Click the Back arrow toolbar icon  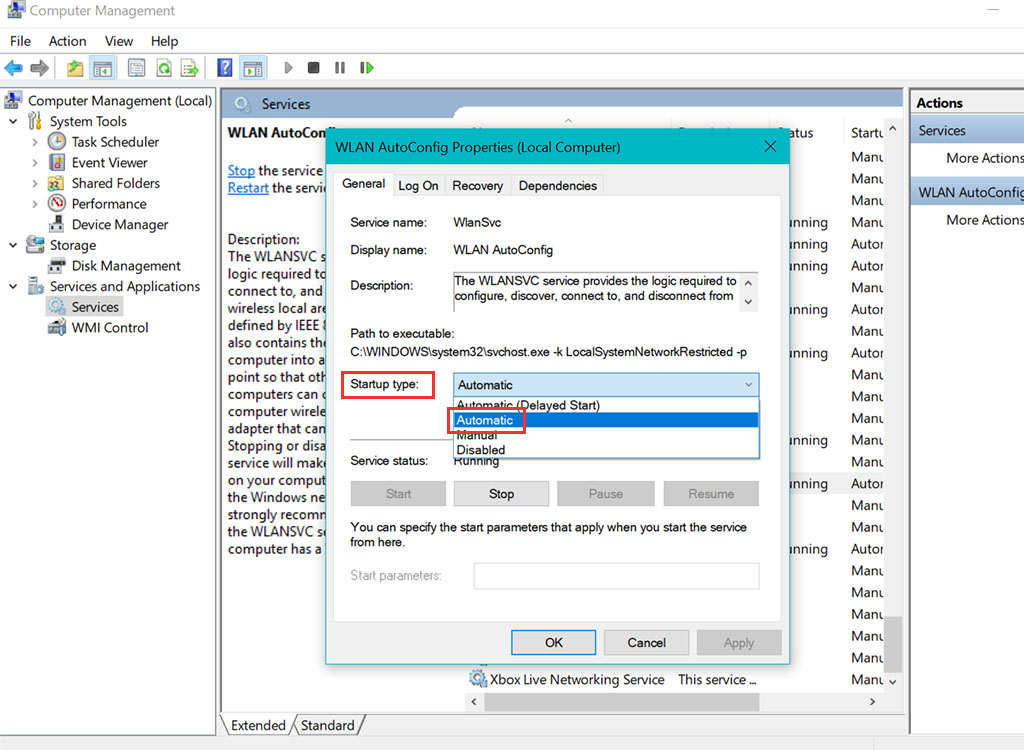tap(14, 68)
